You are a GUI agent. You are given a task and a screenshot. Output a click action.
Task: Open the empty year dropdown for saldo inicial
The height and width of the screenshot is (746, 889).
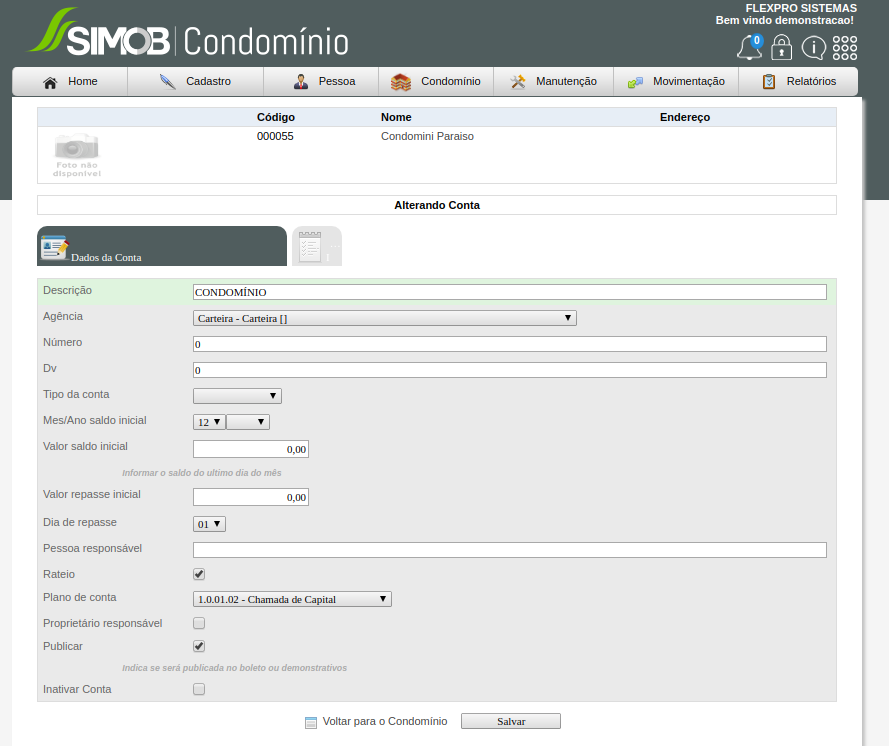[248, 422]
